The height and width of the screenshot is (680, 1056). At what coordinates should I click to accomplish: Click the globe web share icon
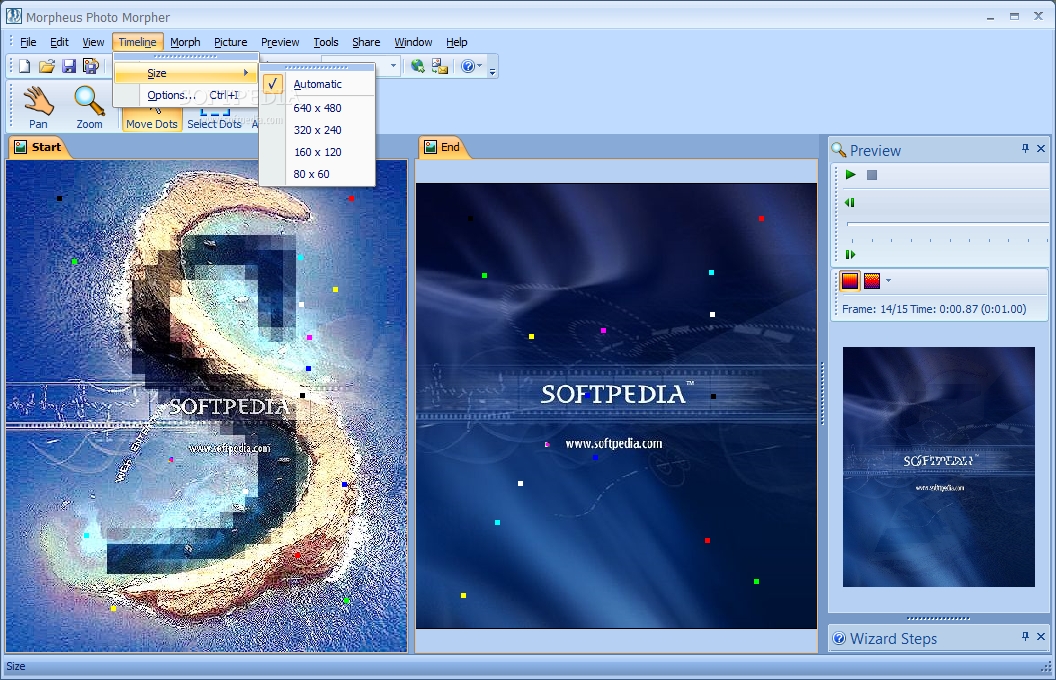(418, 66)
